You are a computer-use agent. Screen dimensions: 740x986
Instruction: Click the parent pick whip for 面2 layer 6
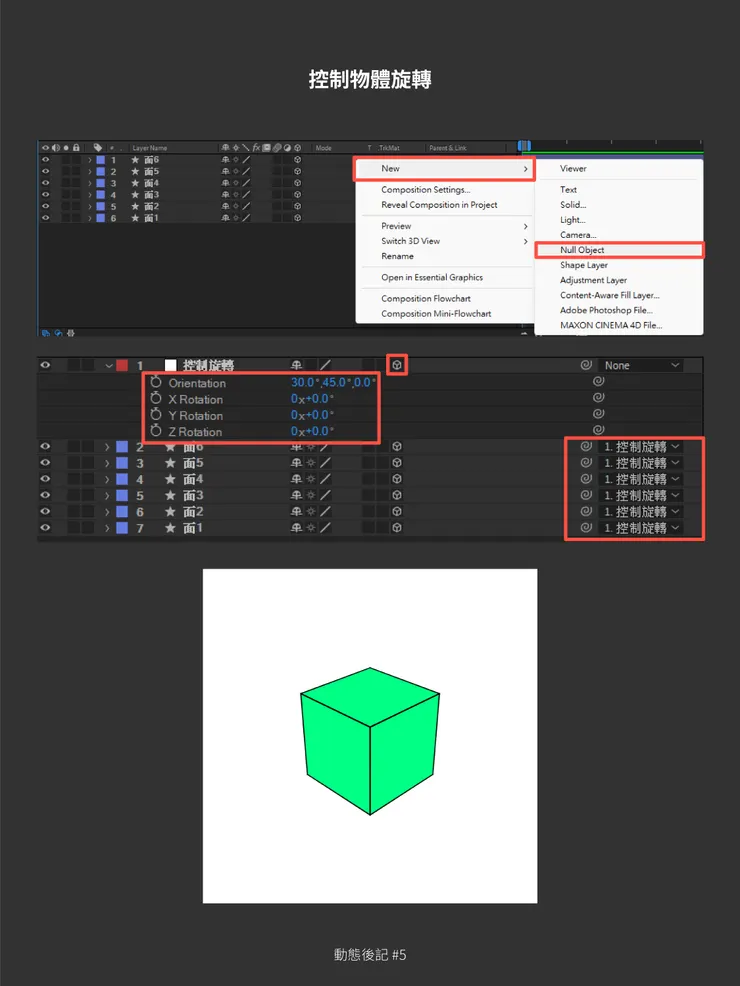586,512
